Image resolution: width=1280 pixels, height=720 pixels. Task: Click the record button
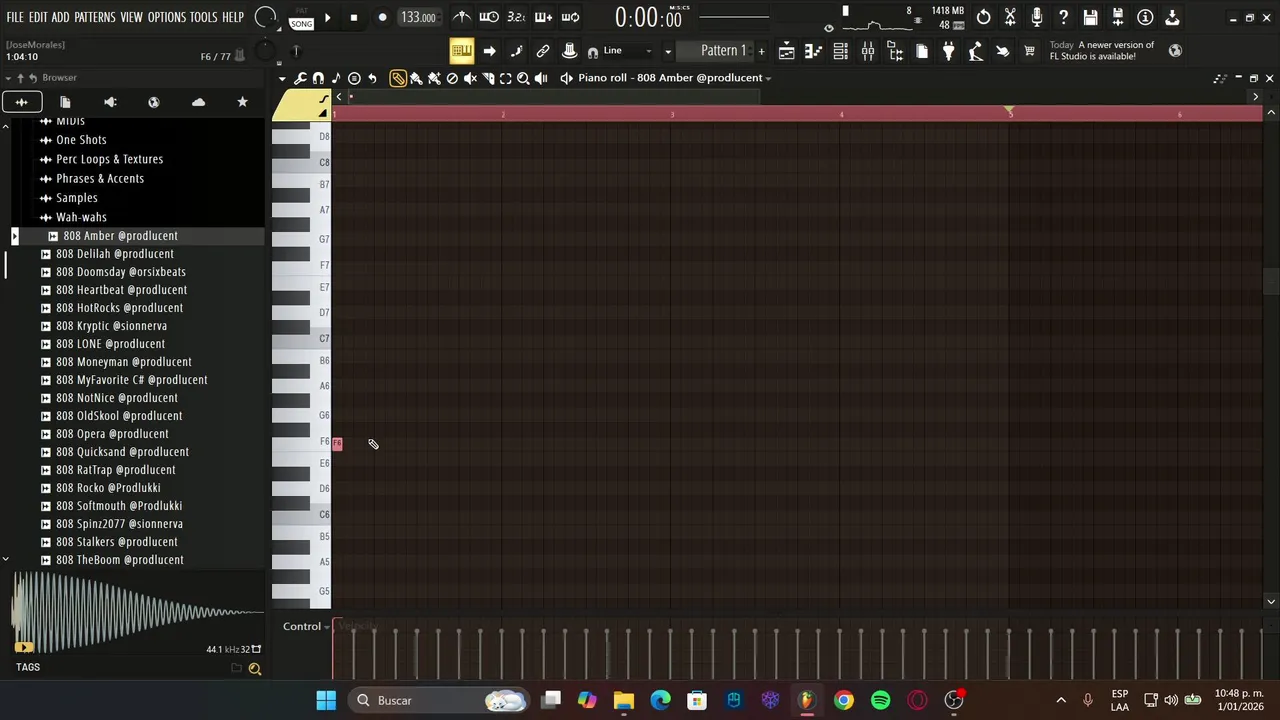pos(383,17)
